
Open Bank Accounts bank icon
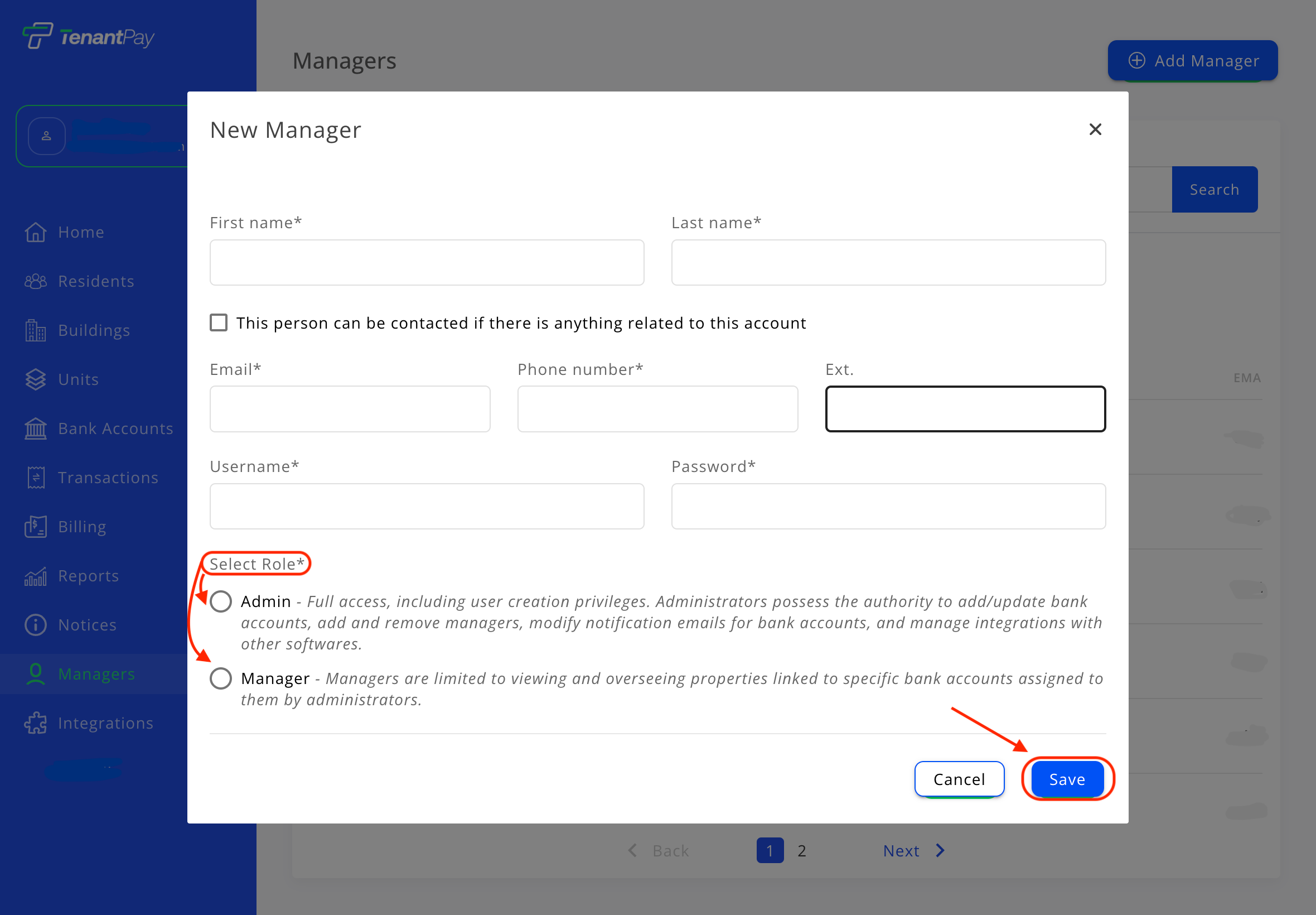pyautogui.click(x=36, y=429)
